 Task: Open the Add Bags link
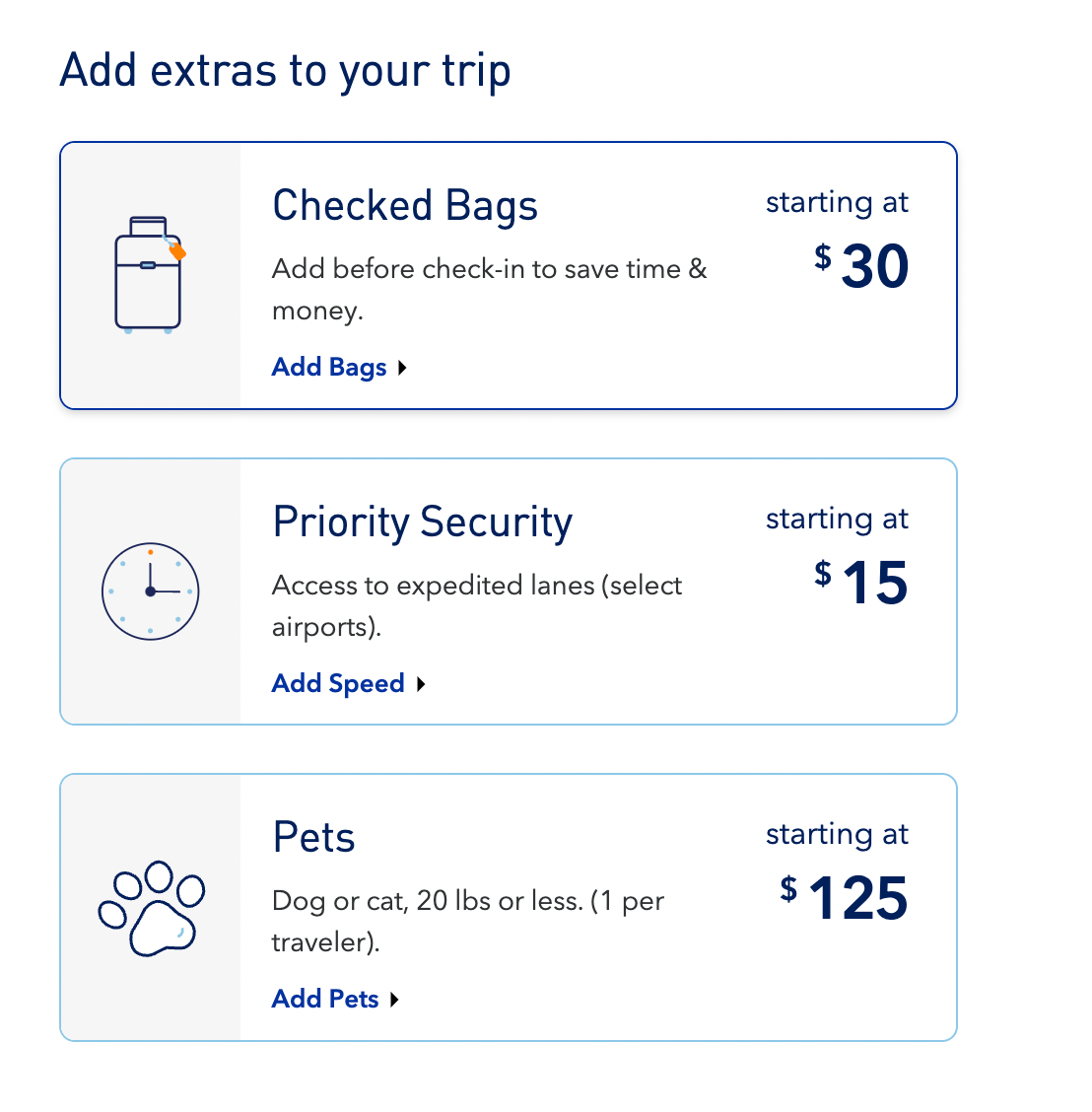tap(329, 368)
